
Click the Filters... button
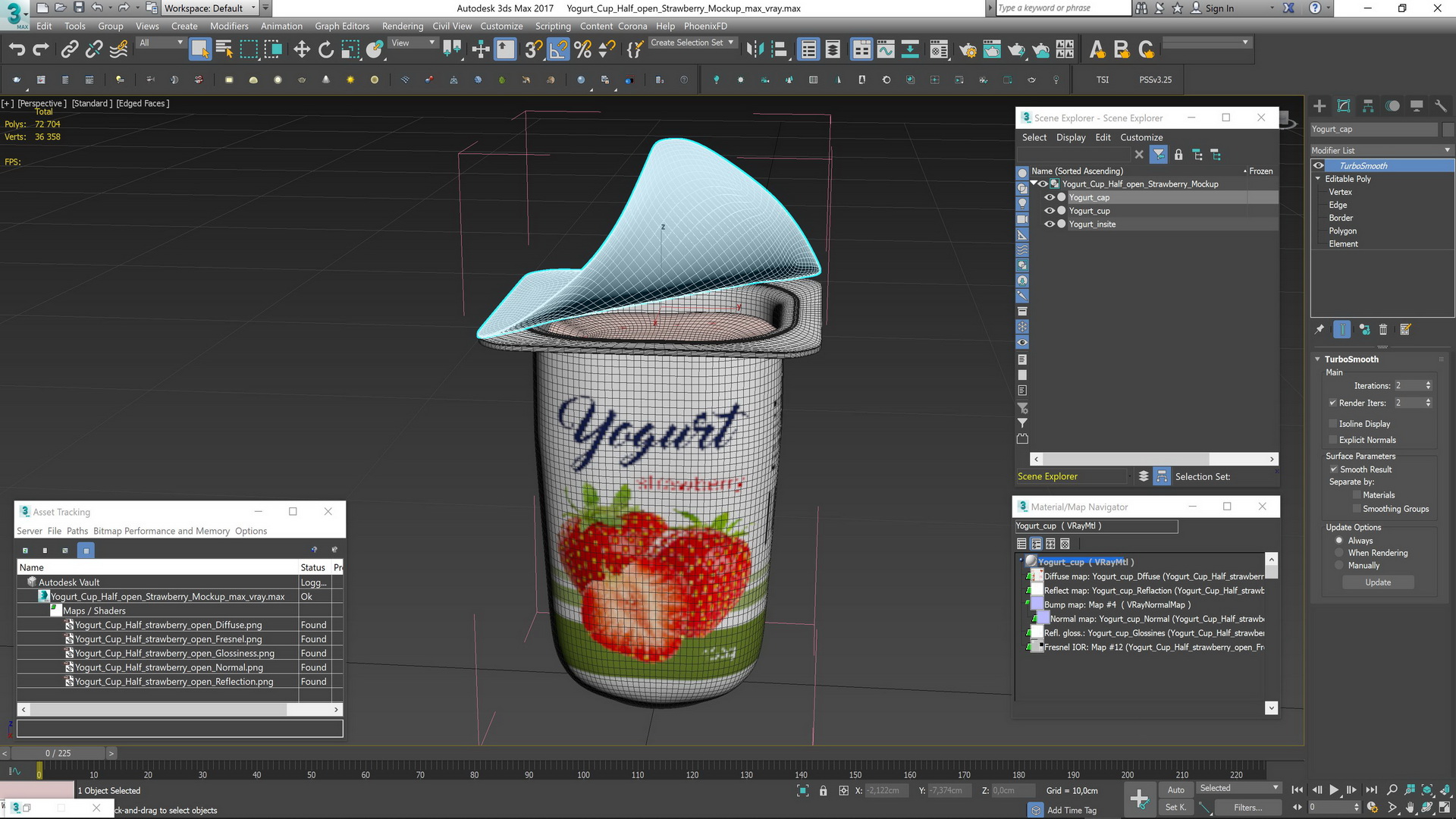(1247, 808)
